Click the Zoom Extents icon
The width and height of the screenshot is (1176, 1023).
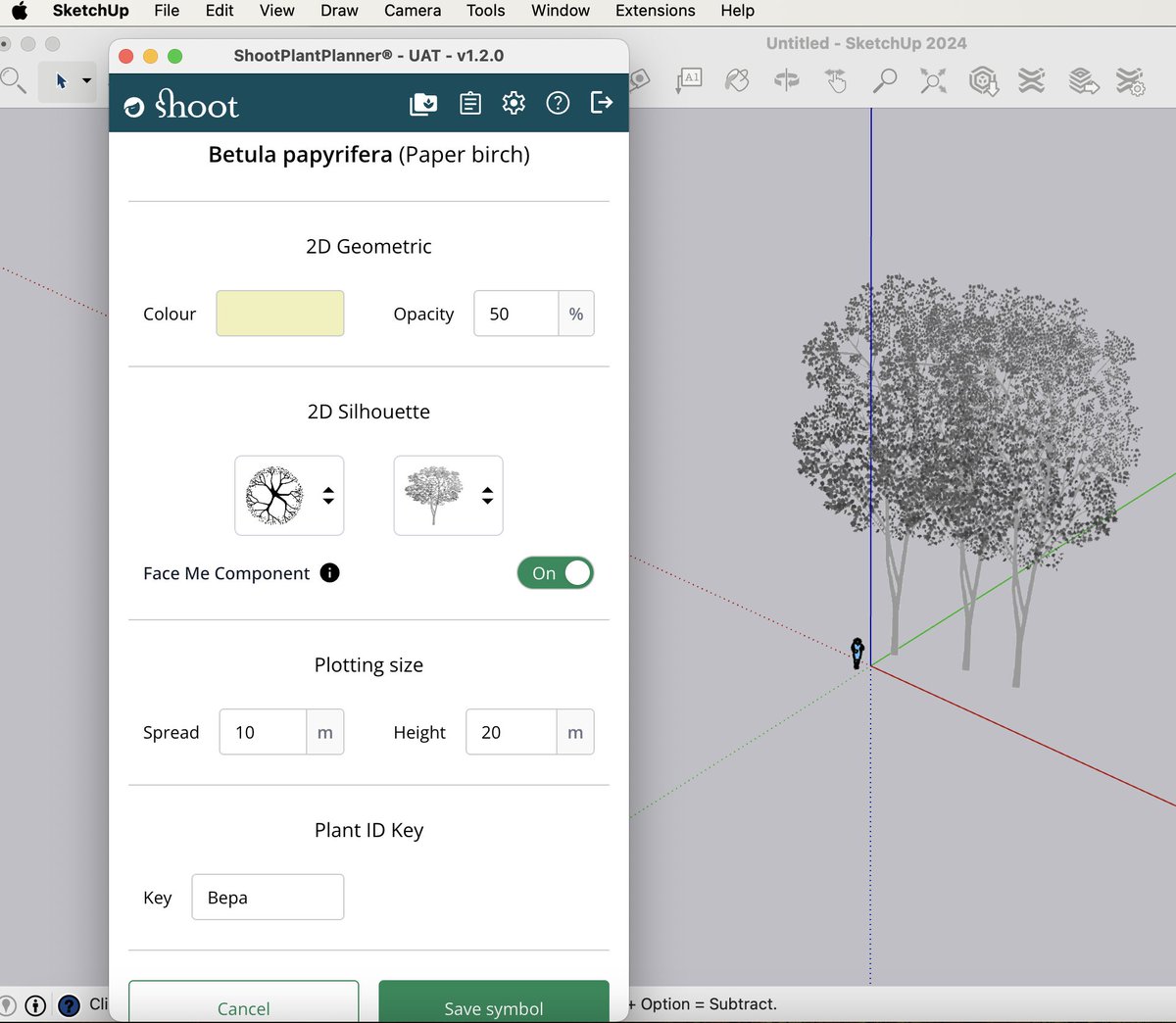(932, 81)
